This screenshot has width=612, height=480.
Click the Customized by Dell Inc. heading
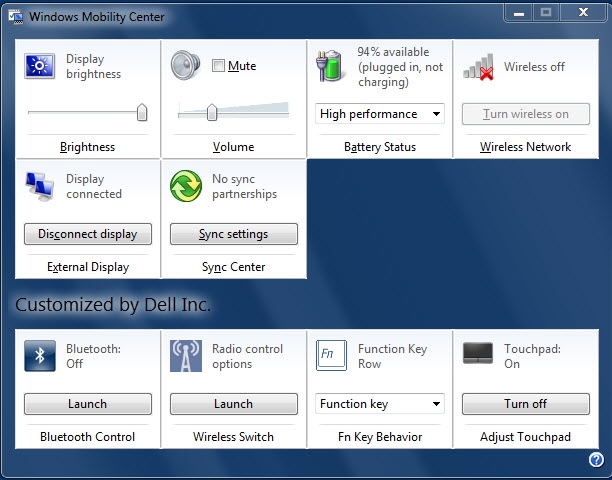(x=113, y=305)
